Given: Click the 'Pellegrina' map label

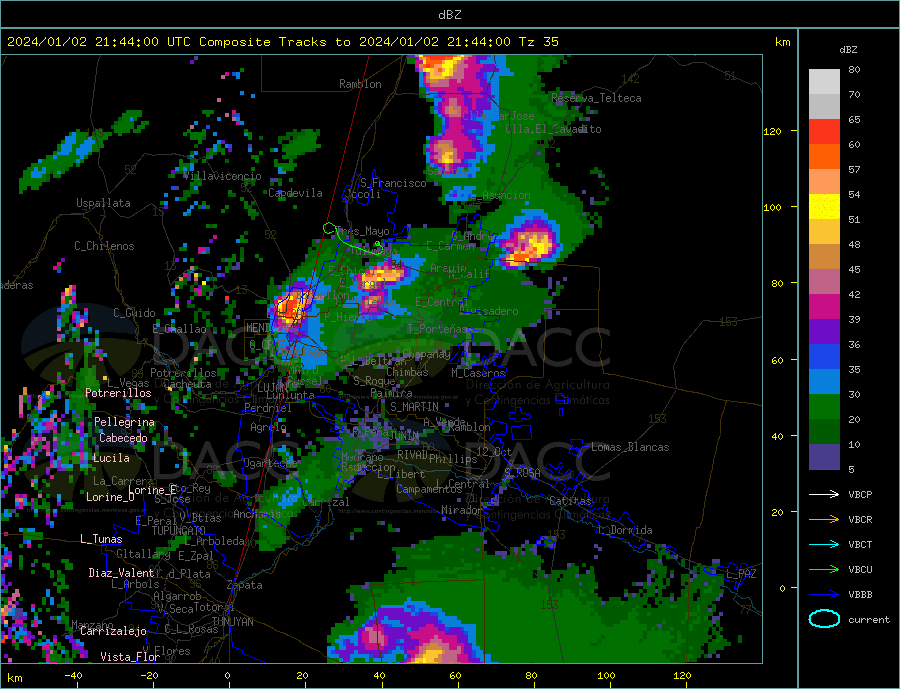Looking at the screenshot, I should pos(125,422).
